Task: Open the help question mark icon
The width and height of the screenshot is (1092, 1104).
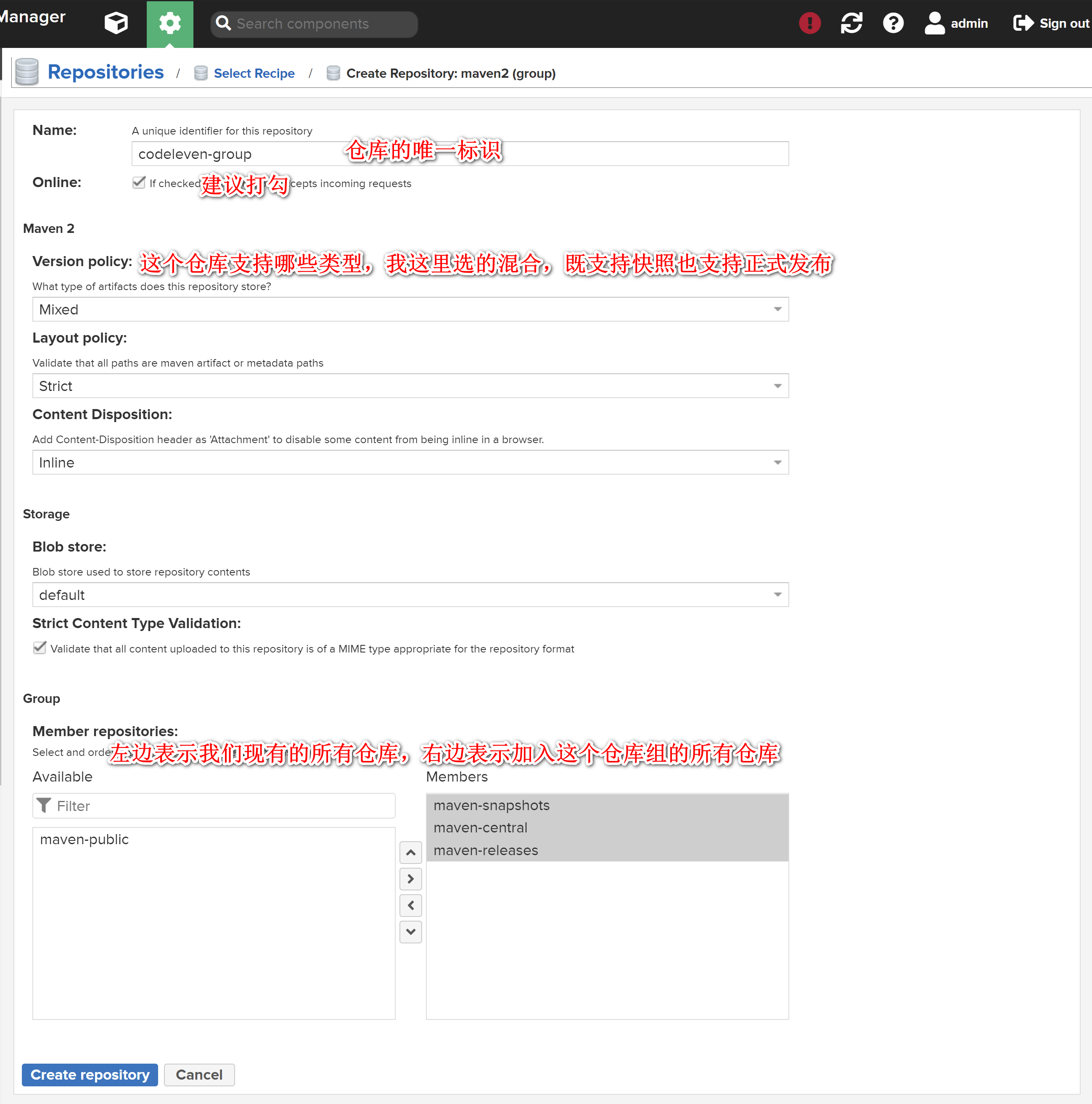Action: (893, 24)
